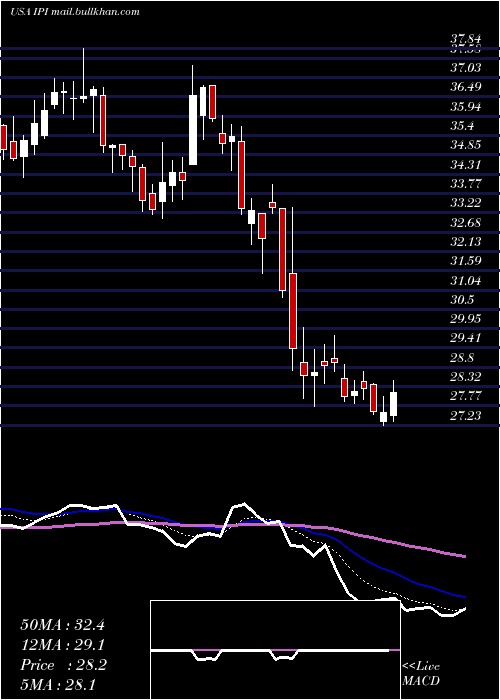Click the 36.49 price axis label

(466, 87)
